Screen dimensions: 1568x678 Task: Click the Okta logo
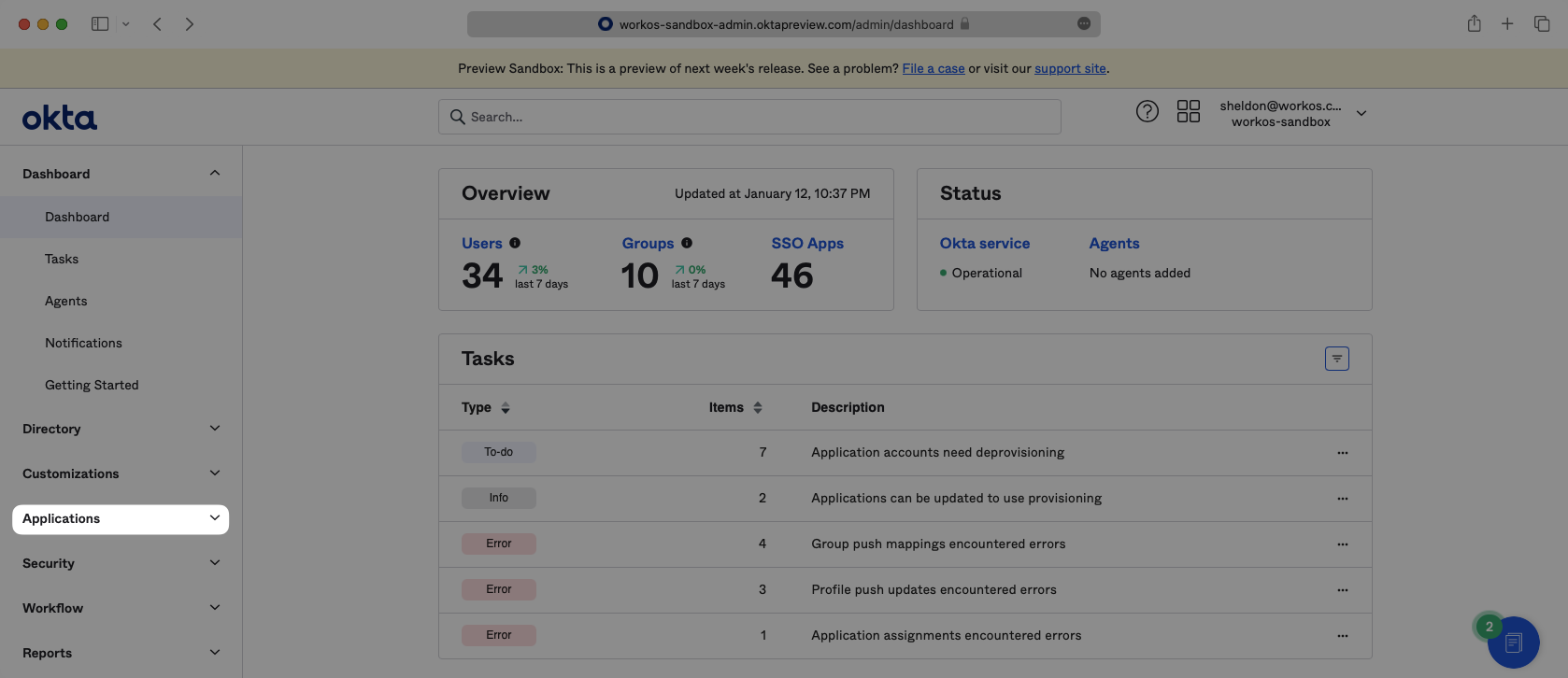coord(60,118)
